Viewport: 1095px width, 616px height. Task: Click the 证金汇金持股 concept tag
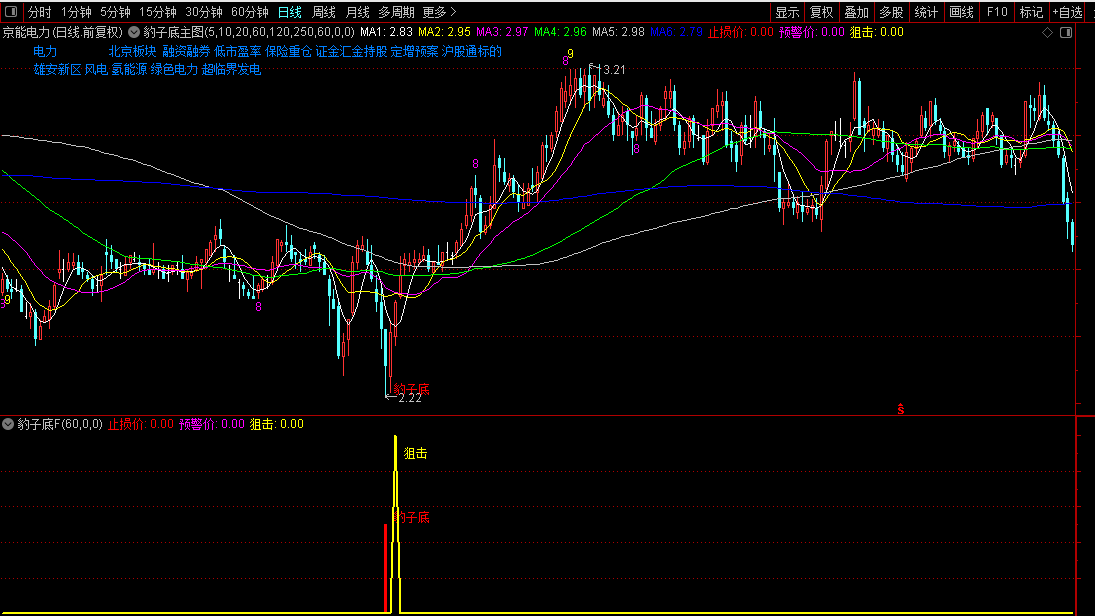[351, 51]
